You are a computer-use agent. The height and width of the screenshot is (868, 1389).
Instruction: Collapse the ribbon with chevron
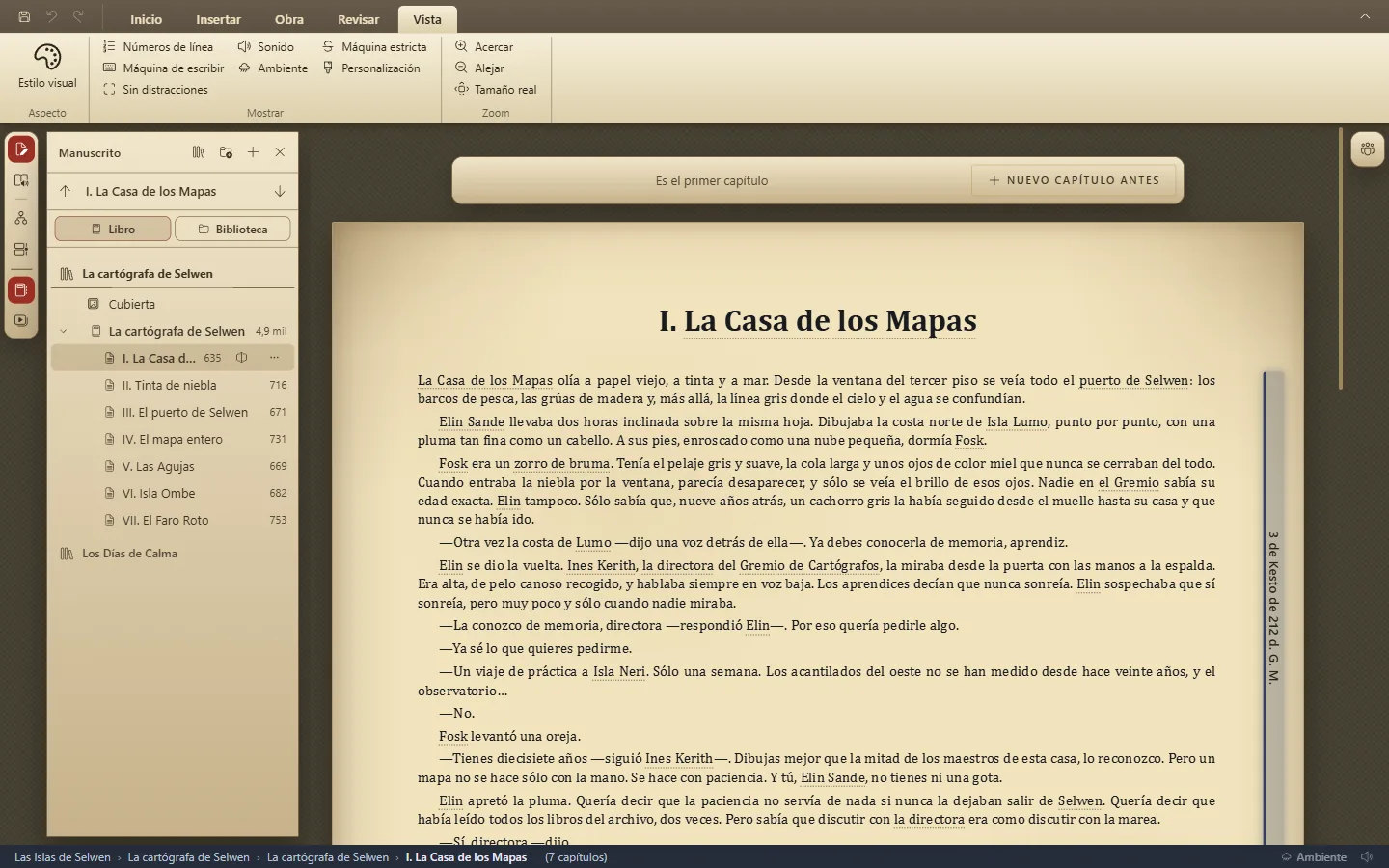coord(1365,16)
